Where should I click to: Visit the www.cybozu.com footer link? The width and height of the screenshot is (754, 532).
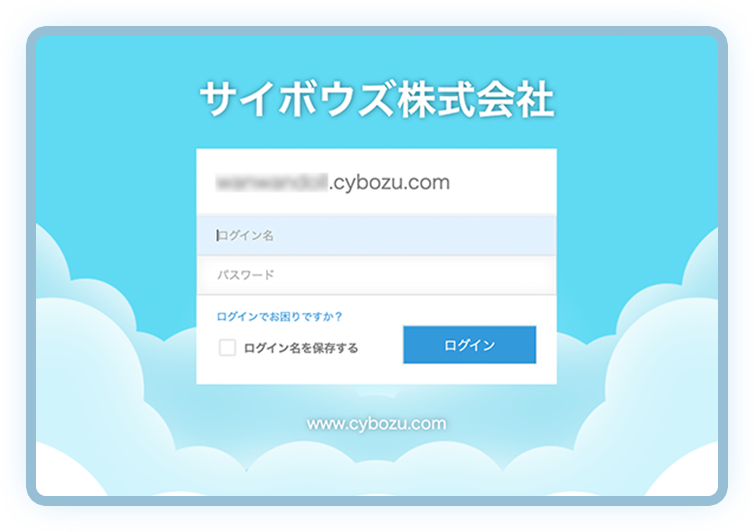[x=377, y=424]
